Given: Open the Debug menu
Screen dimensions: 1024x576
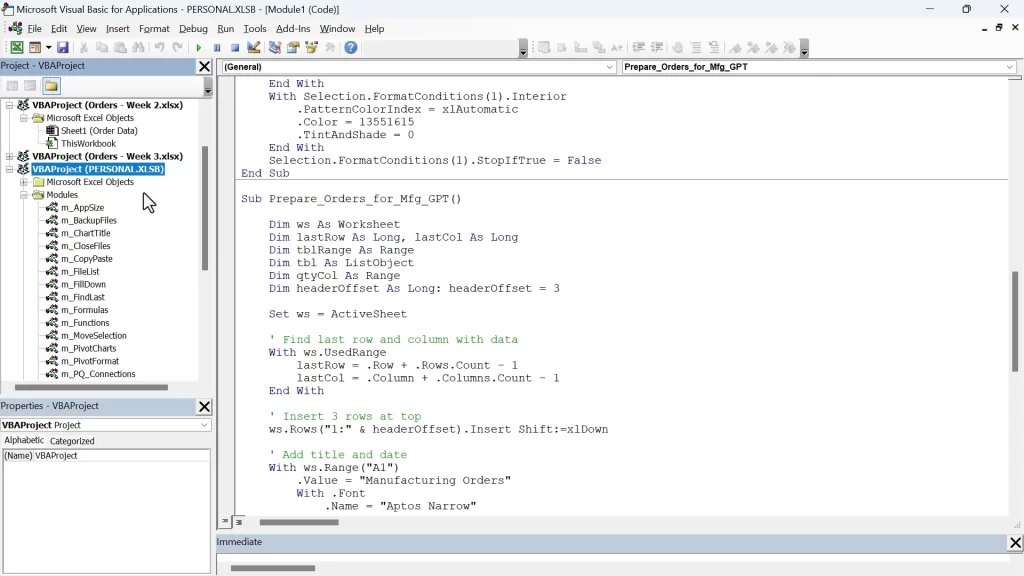Looking at the screenshot, I should tap(193, 29).
